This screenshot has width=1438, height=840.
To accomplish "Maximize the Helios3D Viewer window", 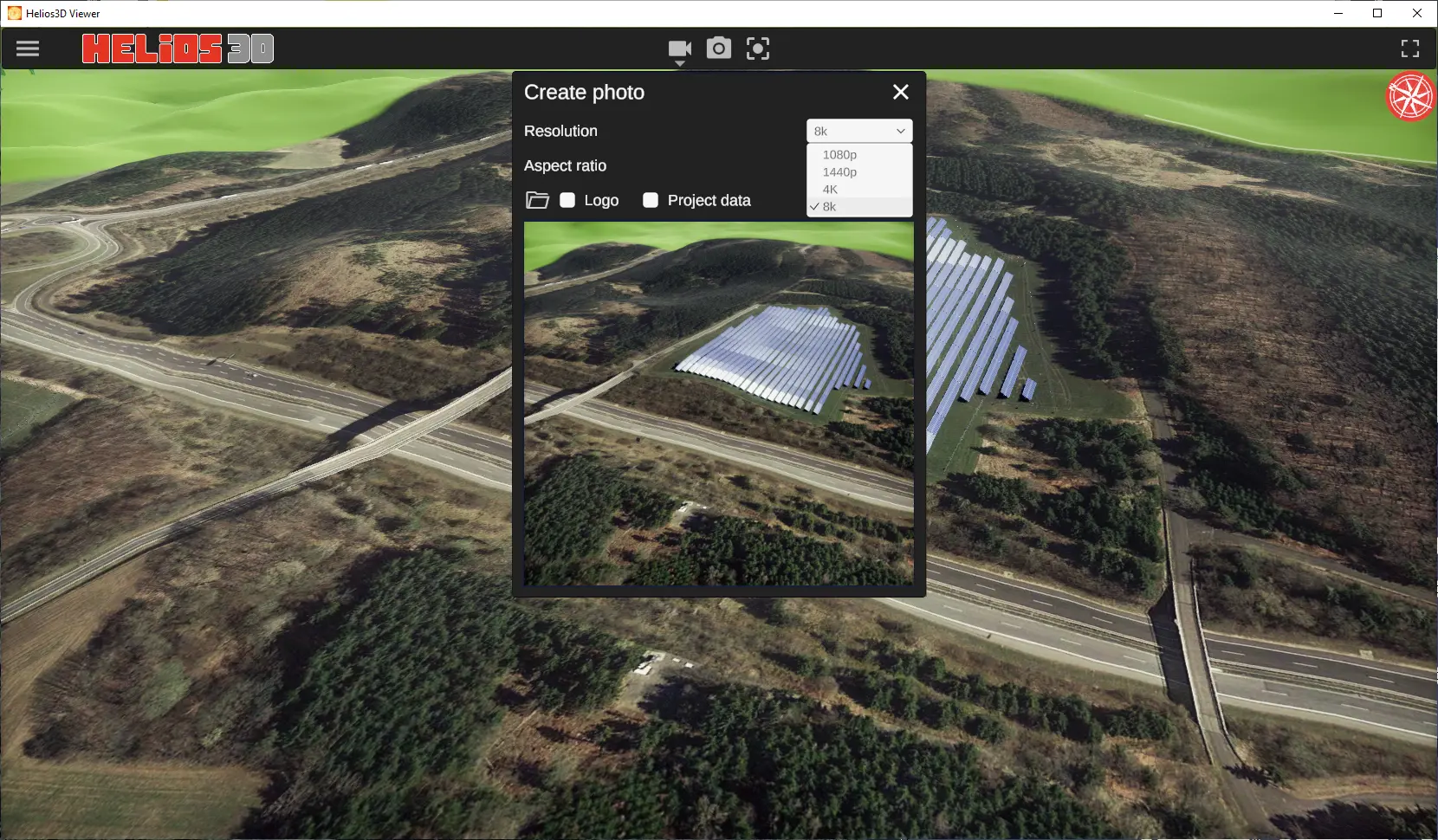I will coord(1377,13).
